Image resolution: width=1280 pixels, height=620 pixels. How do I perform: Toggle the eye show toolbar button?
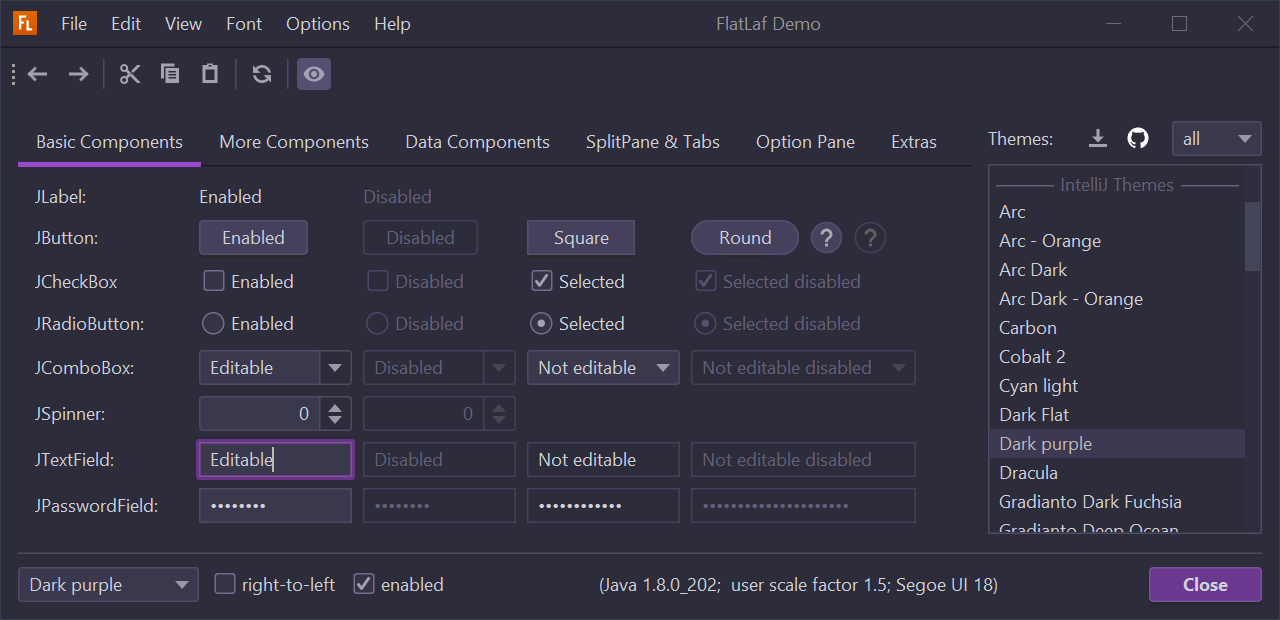[314, 74]
